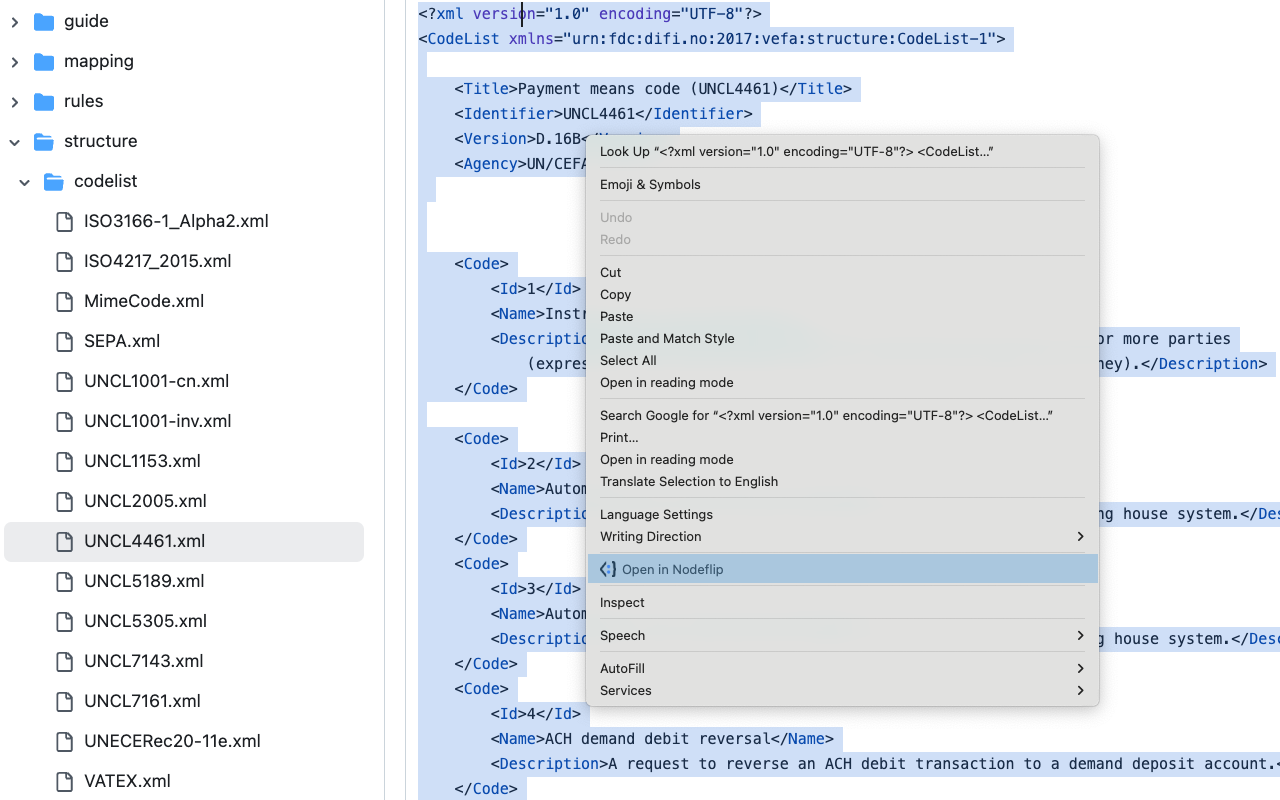The width and height of the screenshot is (1280, 800).
Task: Click the Identifier line 'UNCL4461' in code
Action: (x=603, y=114)
